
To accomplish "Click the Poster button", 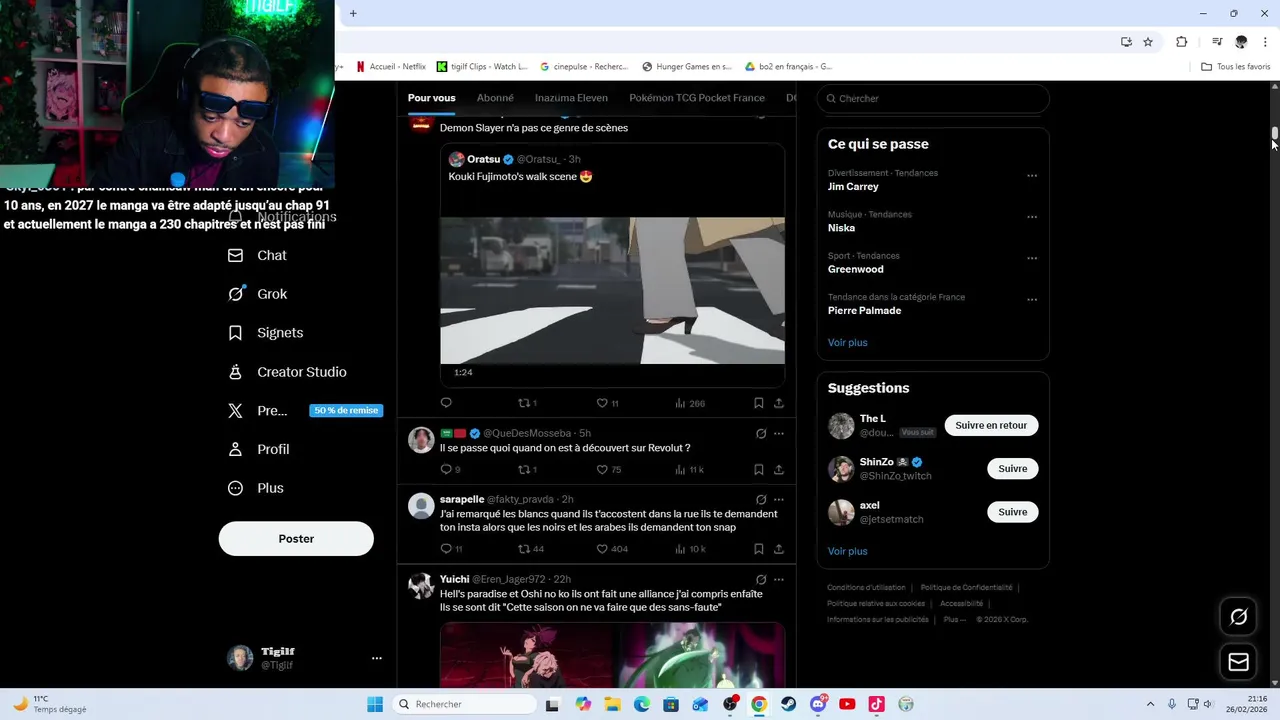I will pyautogui.click(x=296, y=539).
